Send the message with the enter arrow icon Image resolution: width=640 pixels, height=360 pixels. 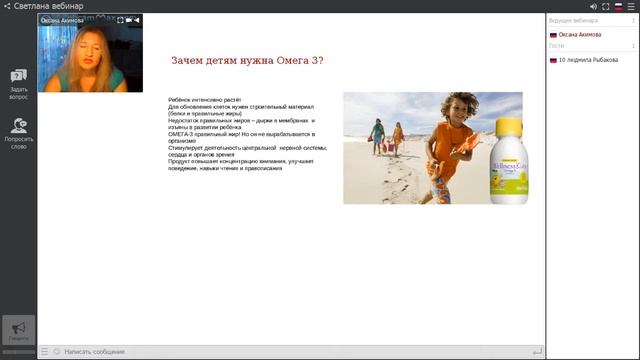click(x=538, y=351)
